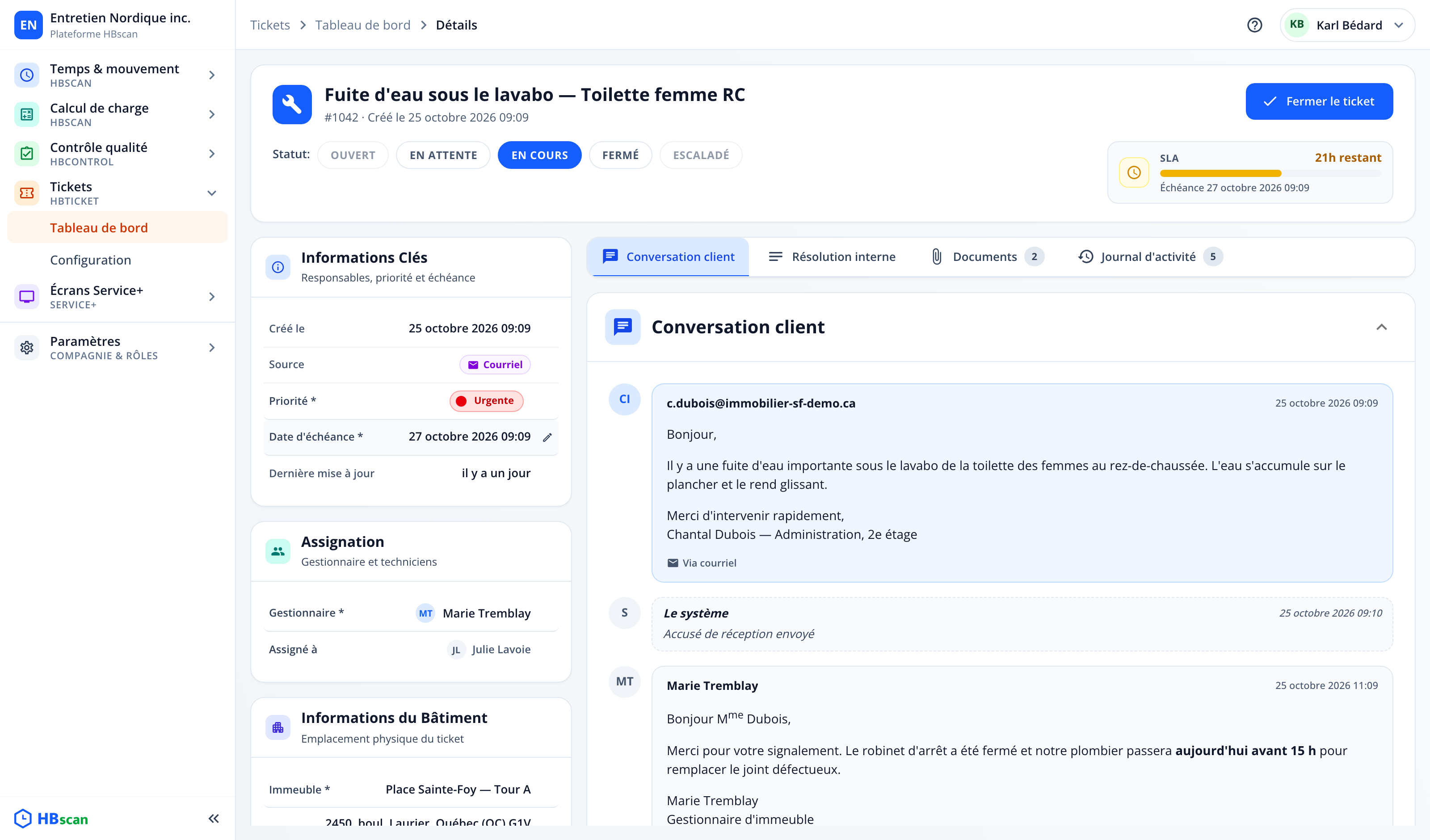
Task: Set status to EN ATTENTE
Action: 443,155
